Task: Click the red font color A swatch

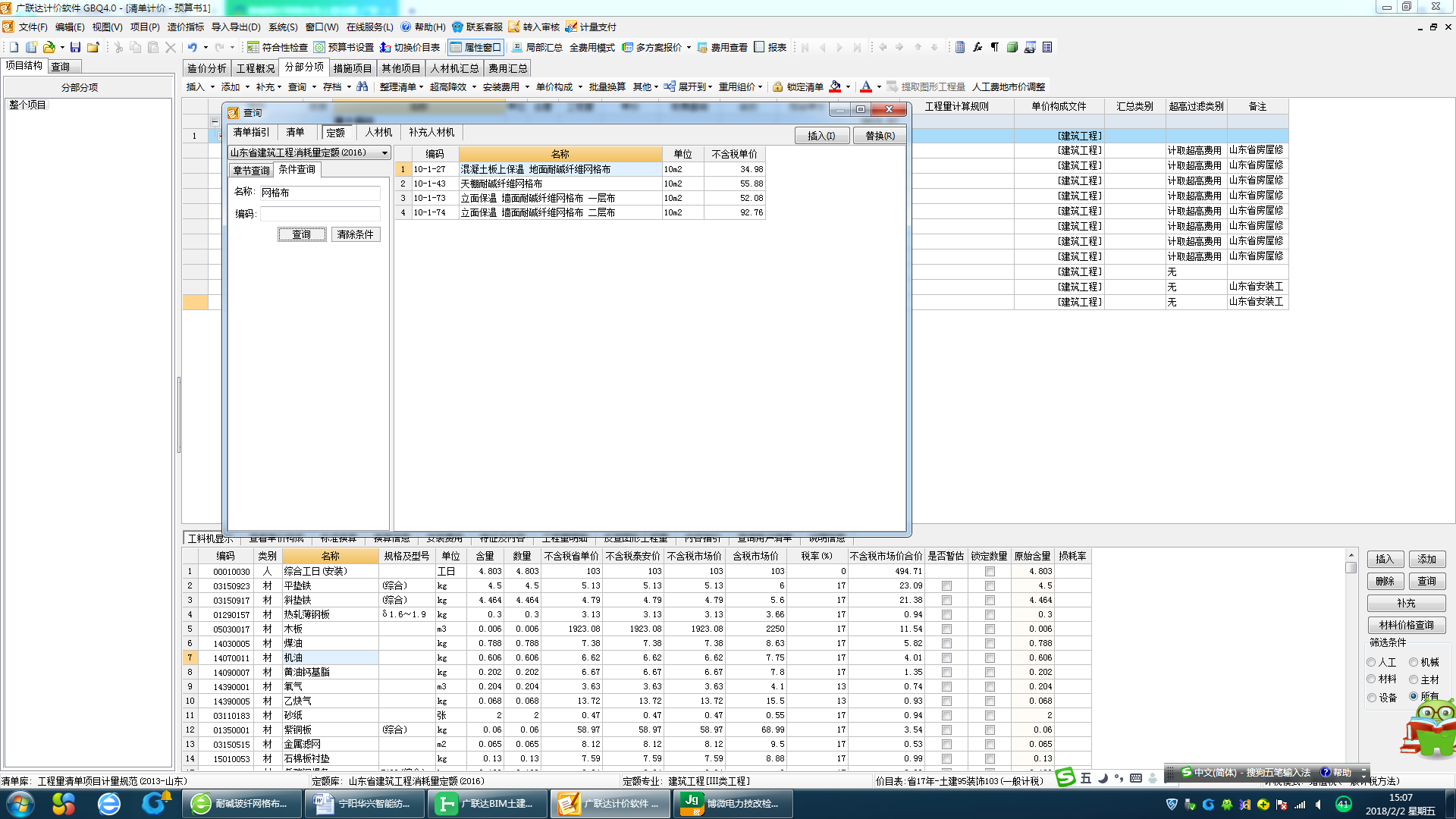Action: pyautogui.click(x=866, y=86)
